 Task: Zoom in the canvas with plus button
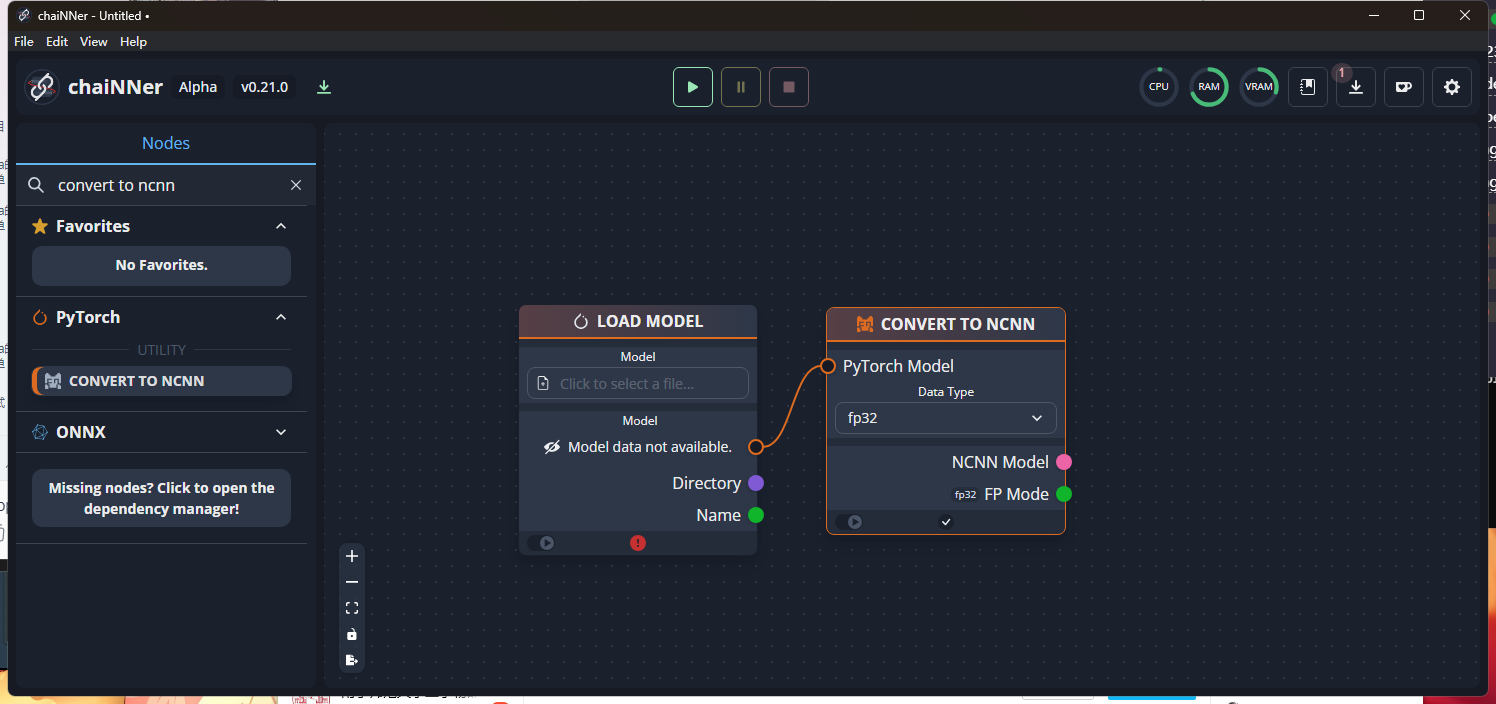point(352,557)
